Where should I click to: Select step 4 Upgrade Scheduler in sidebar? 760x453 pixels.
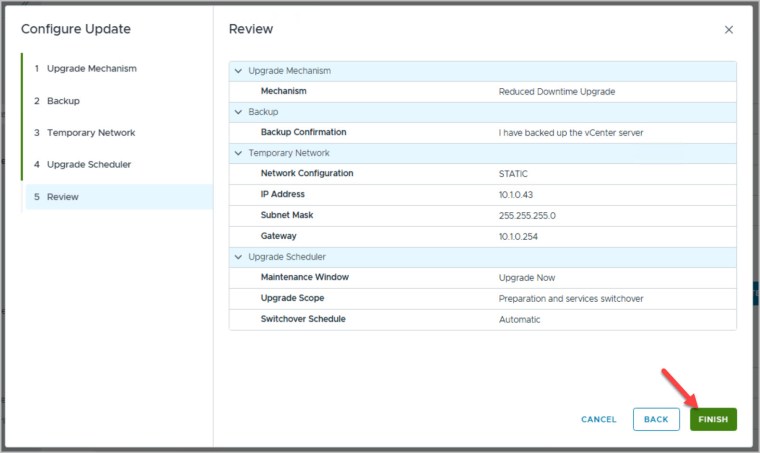(x=88, y=164)
